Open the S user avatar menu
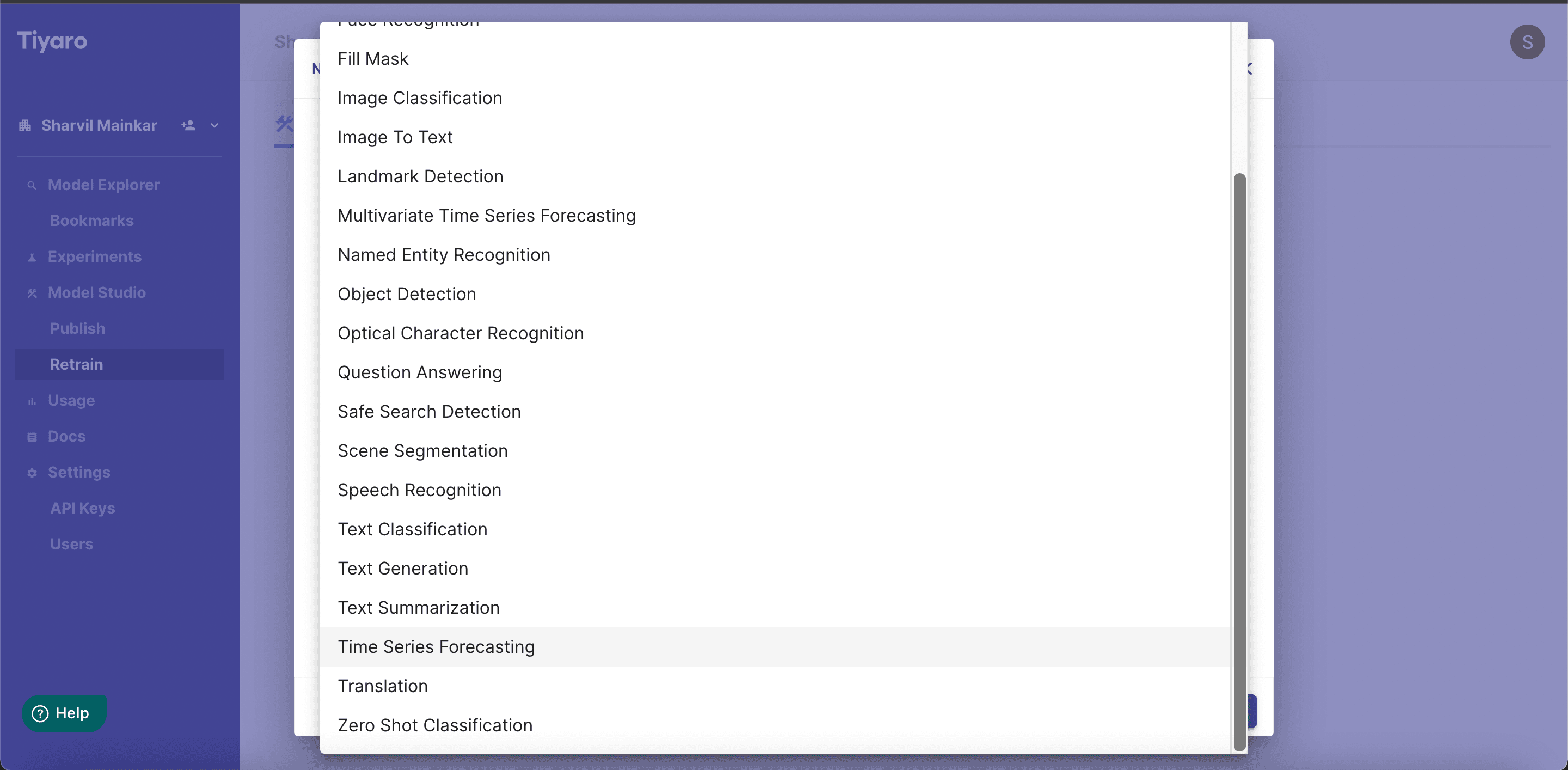The height and width of the screenshot is (770, 1568). [x=1527, y=42]
